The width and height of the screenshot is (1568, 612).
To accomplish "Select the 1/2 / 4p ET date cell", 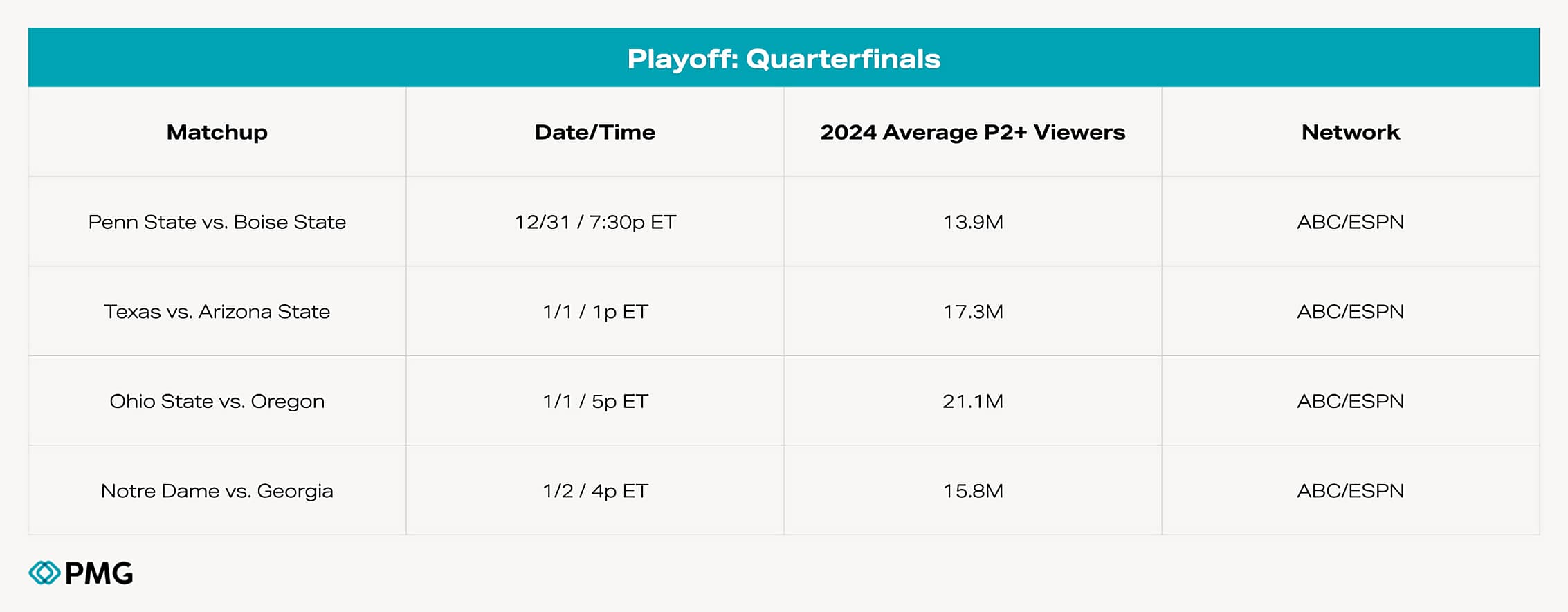I will pos(594,491).
